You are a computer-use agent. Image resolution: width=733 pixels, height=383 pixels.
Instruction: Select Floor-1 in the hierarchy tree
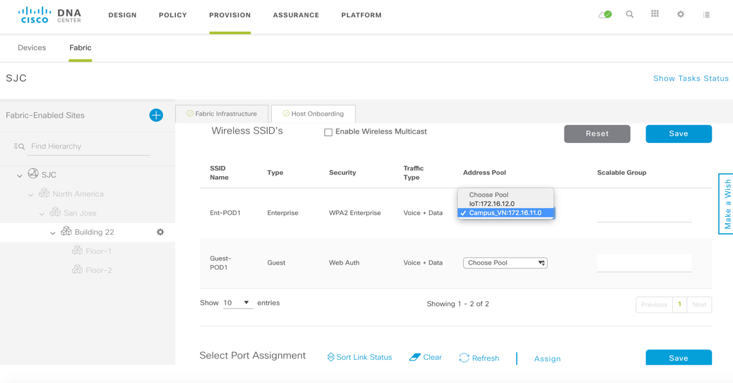coord(99,251)
